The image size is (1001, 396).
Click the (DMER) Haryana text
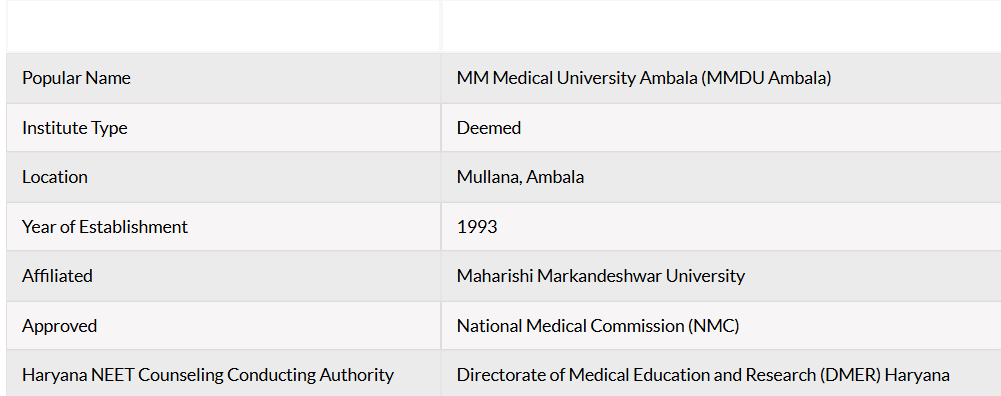pyautogui.click(x=884, y=375)
